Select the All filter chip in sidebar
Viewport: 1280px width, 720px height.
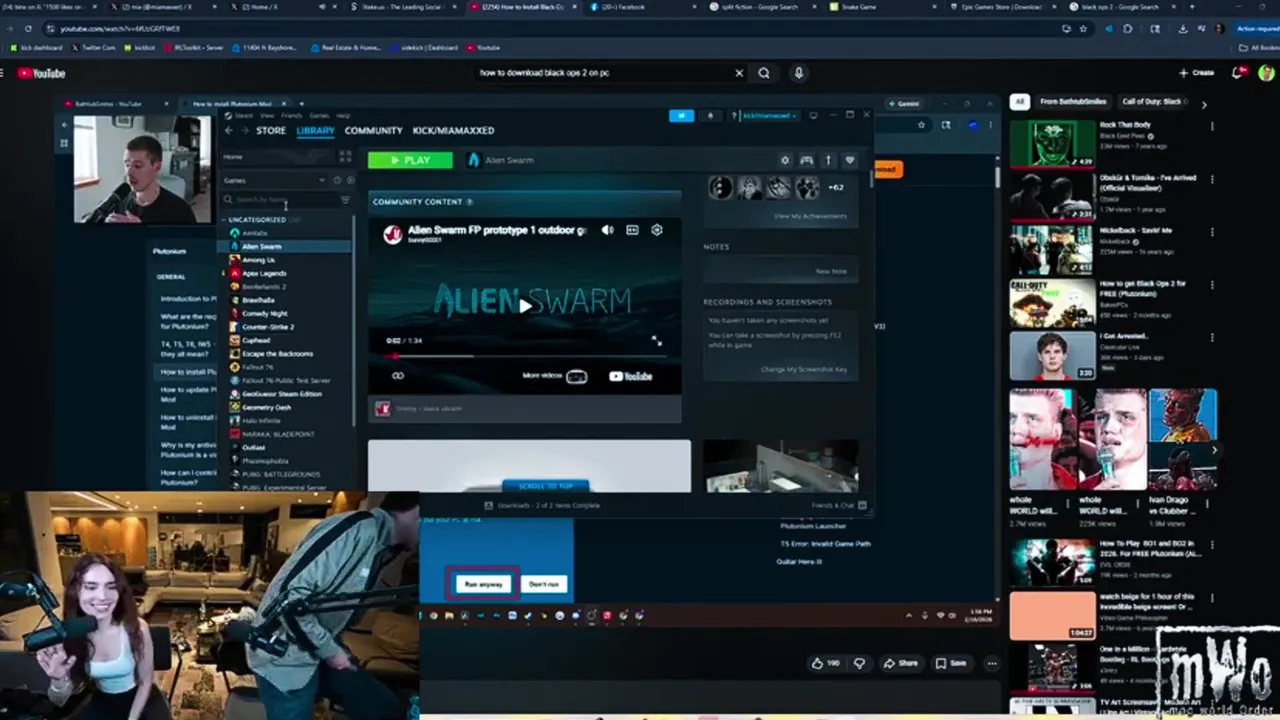(x=1019, y=102)
